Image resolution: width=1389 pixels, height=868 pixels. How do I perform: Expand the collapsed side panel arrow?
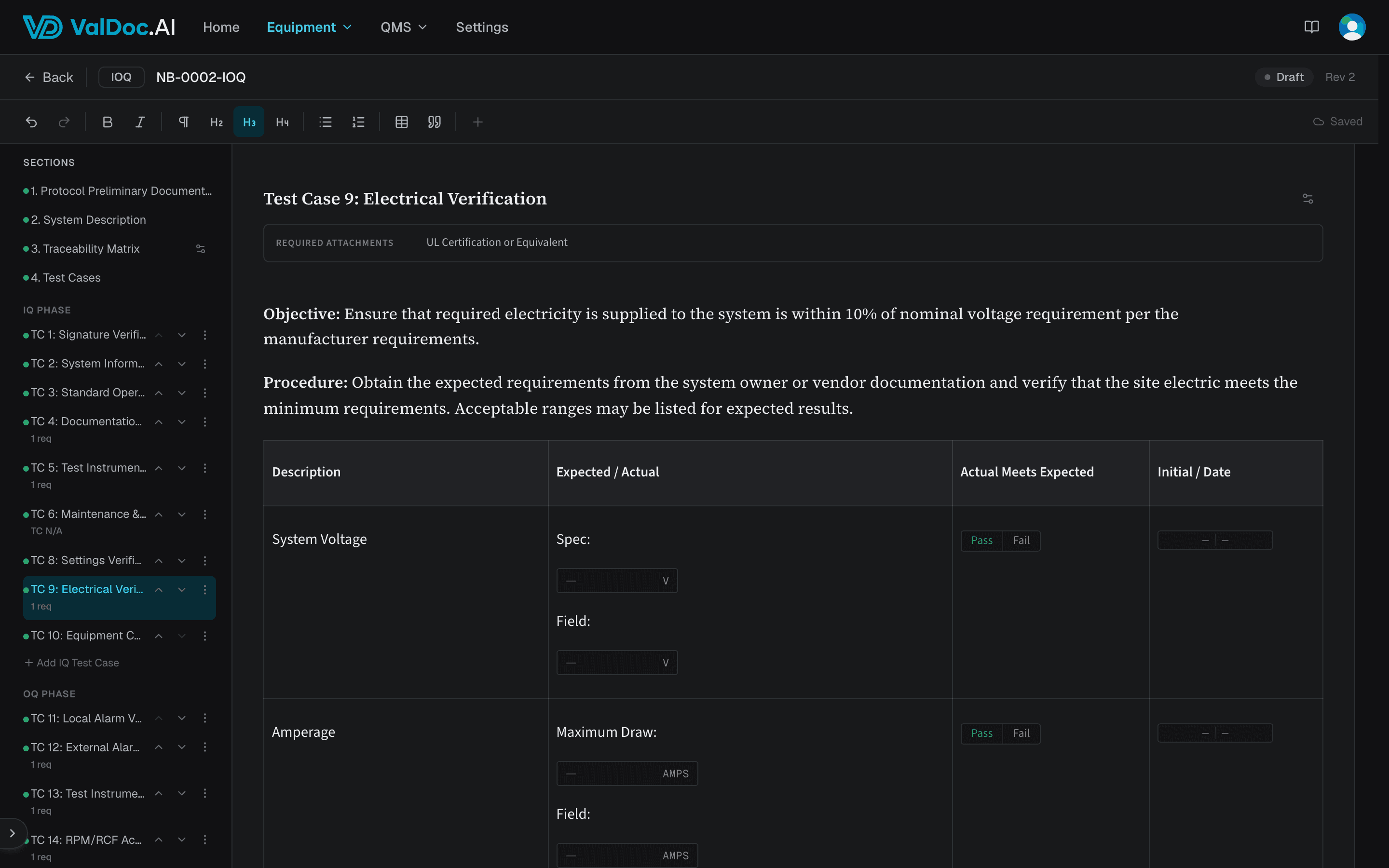tap(12, 833)
